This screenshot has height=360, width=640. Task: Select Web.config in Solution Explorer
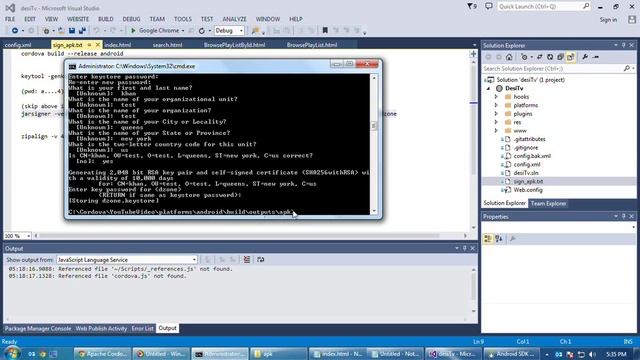[528, 190]
